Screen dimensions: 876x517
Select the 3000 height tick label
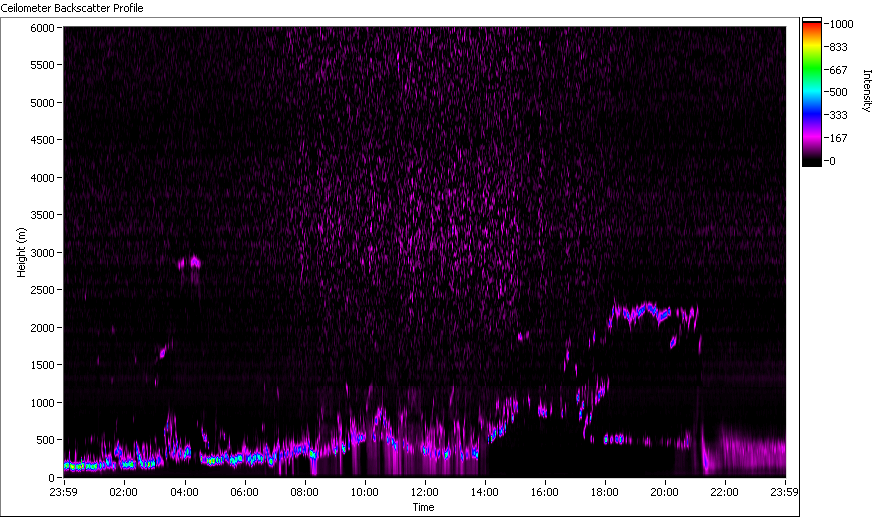coord(42,253)
